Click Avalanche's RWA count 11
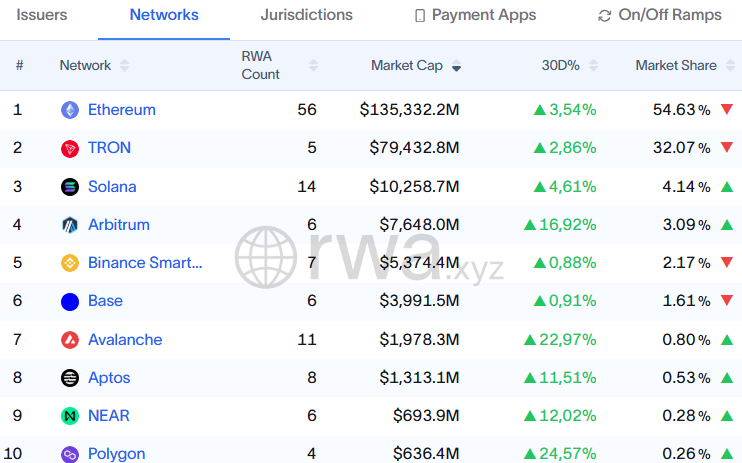Viewport: 742px width, 463px height. coord(307,339)
